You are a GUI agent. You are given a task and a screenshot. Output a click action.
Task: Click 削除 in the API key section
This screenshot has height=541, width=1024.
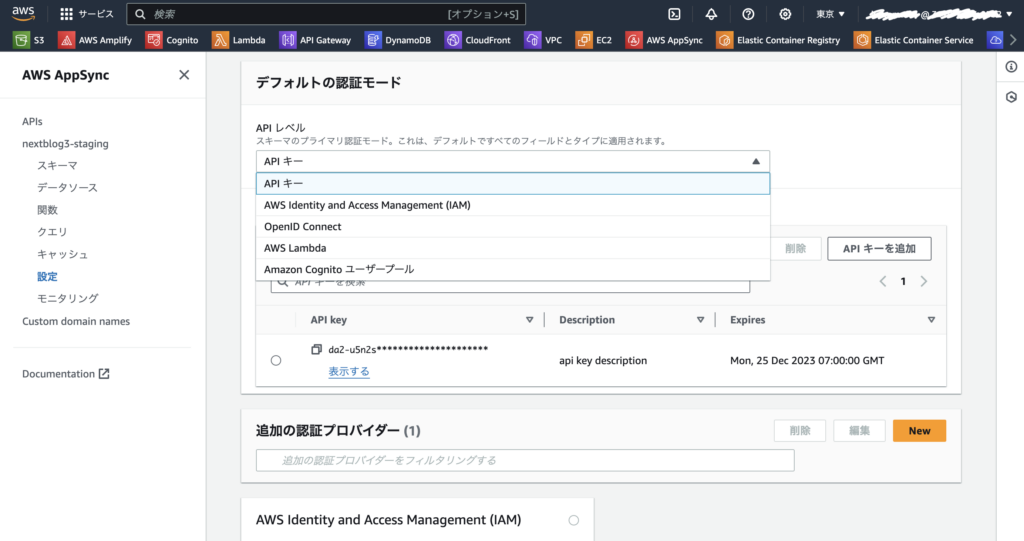coord(795,249)
